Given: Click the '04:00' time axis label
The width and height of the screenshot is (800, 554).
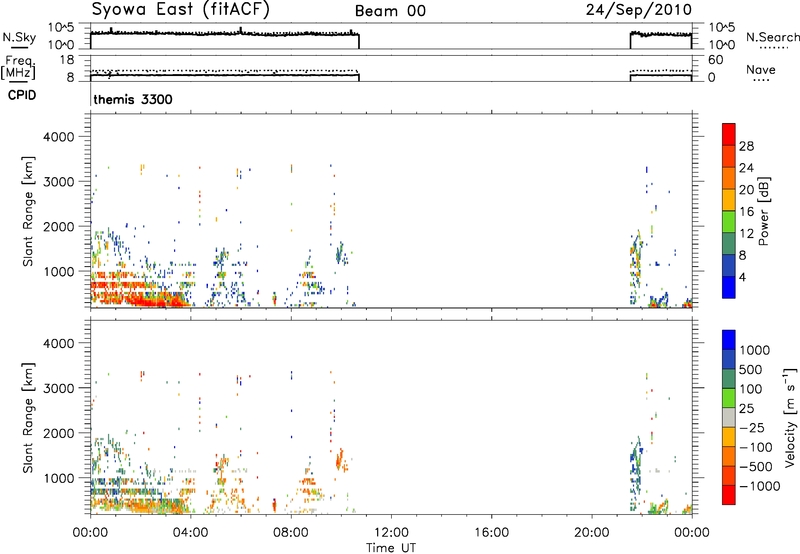Looking at the screenshot, I should [x=191, y=533].
